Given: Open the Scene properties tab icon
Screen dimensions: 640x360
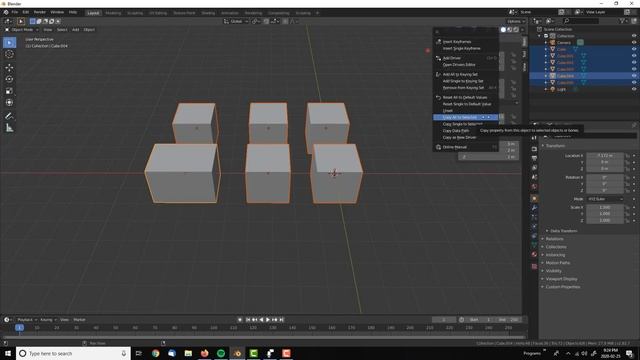Looking at the screenshot, I should [534, 177].
